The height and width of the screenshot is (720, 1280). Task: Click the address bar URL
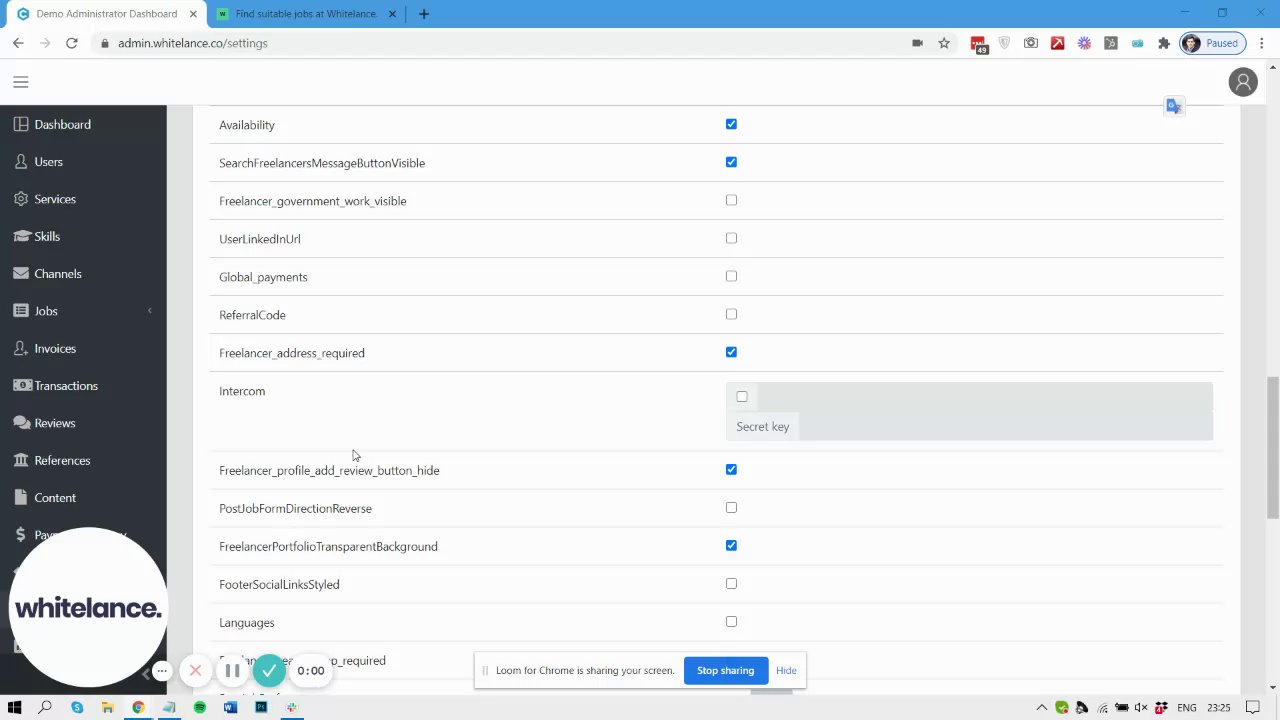(192, 43)
